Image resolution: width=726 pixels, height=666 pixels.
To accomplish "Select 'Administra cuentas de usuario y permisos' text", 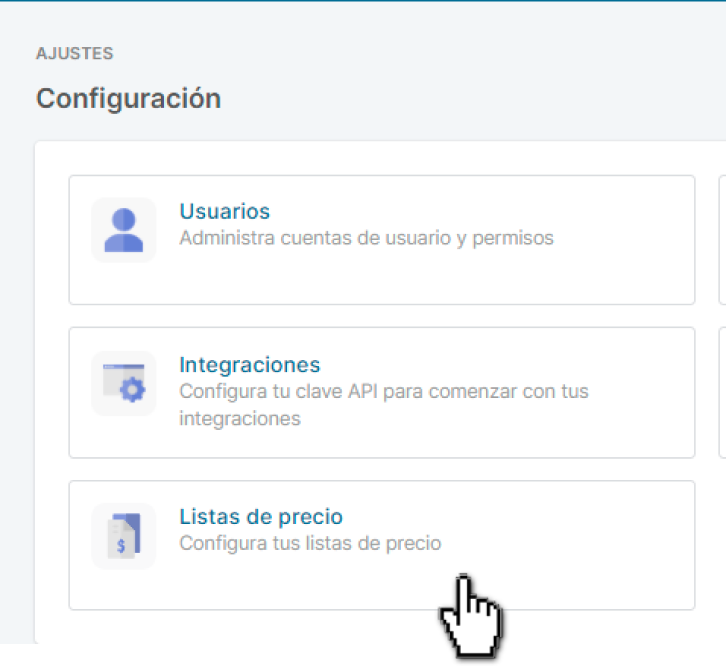I will [x=366, y=238].
